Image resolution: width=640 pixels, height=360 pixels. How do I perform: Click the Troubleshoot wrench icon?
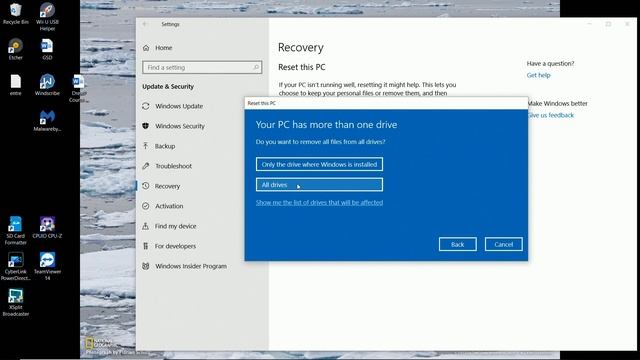(x=146, y=166)
